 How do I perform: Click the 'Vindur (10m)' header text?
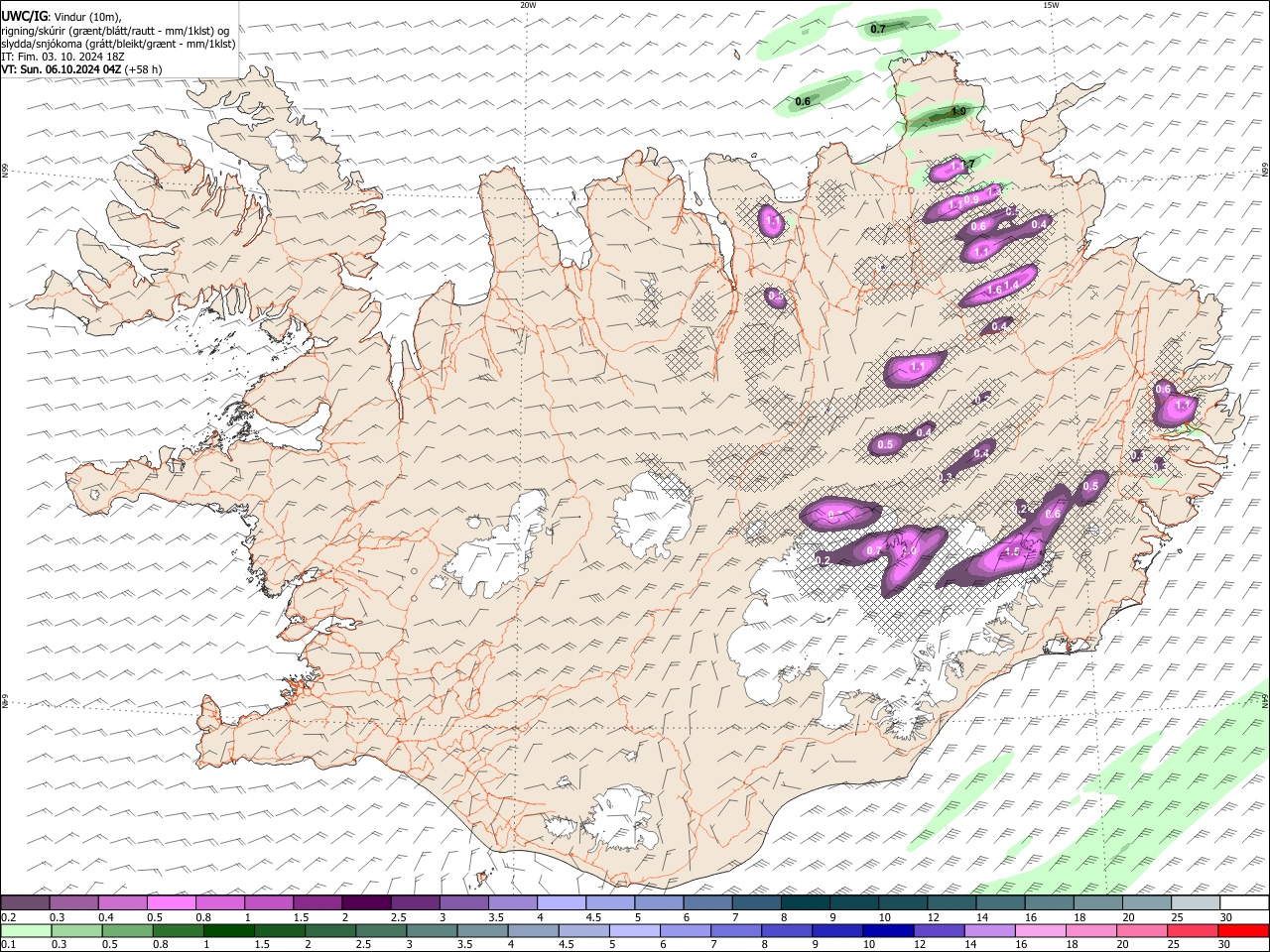[x=85, y=16]
